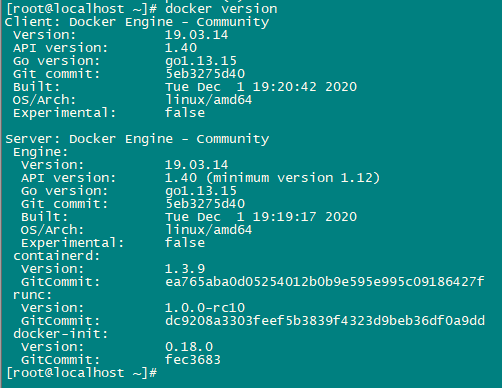Click the 'containerd:' section label
Screen dimensions: 502x388
pyautogui.click(x=57, y=256)
